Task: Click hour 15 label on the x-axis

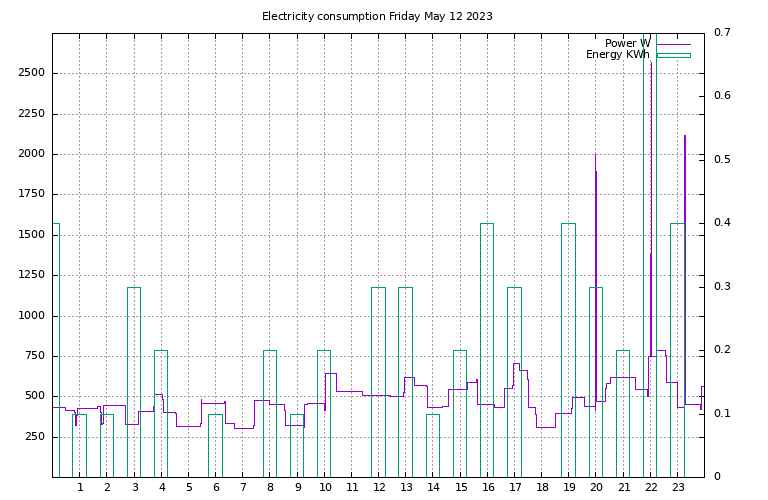Action: click(x=461, y=487)
